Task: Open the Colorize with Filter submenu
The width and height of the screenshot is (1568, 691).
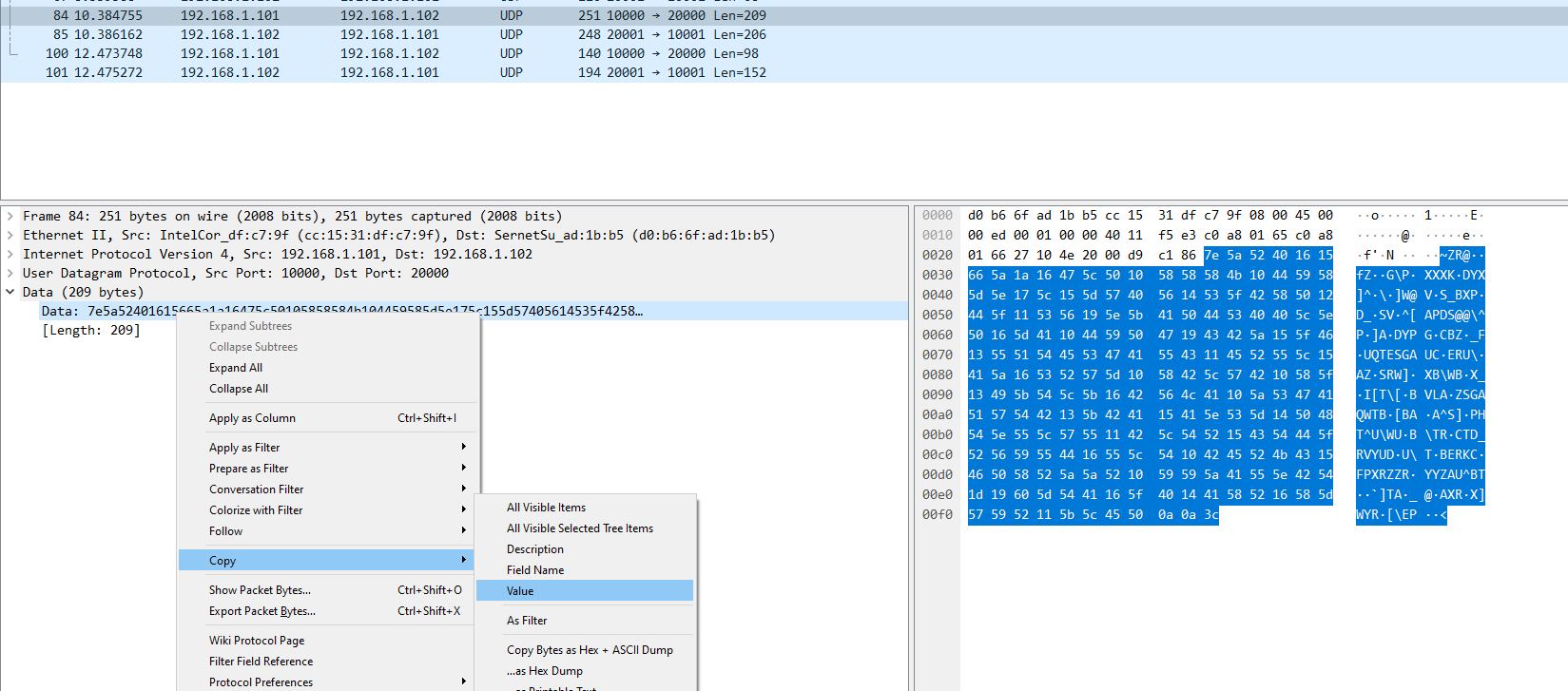Action: (326, 509)
